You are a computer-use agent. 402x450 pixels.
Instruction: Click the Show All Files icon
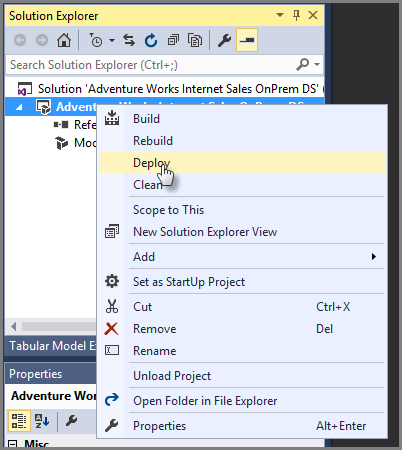click(x=195, y=41)
